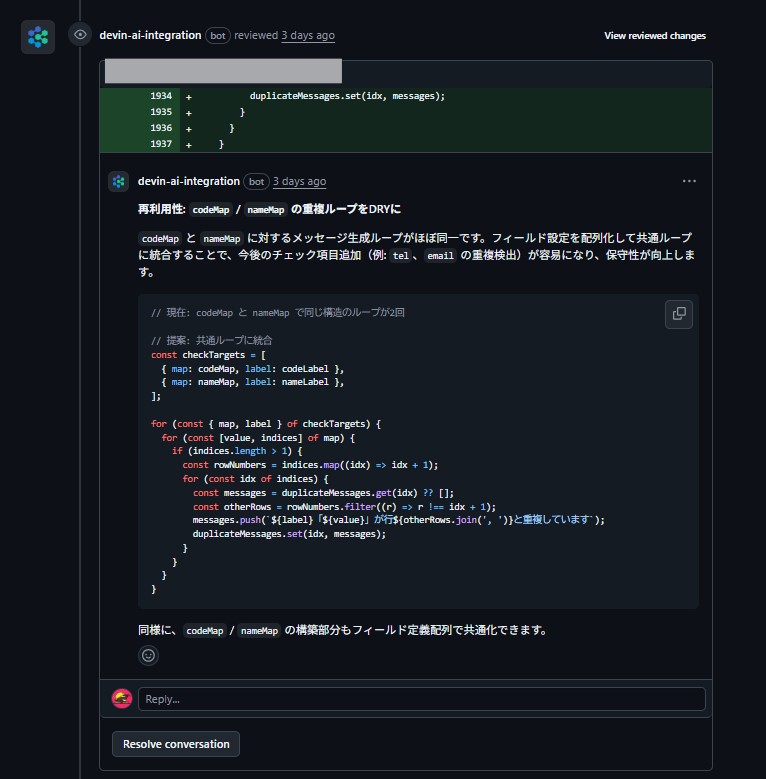
Task: Click the 'tel' inline code in comment
Action: (x=400, y=255)
